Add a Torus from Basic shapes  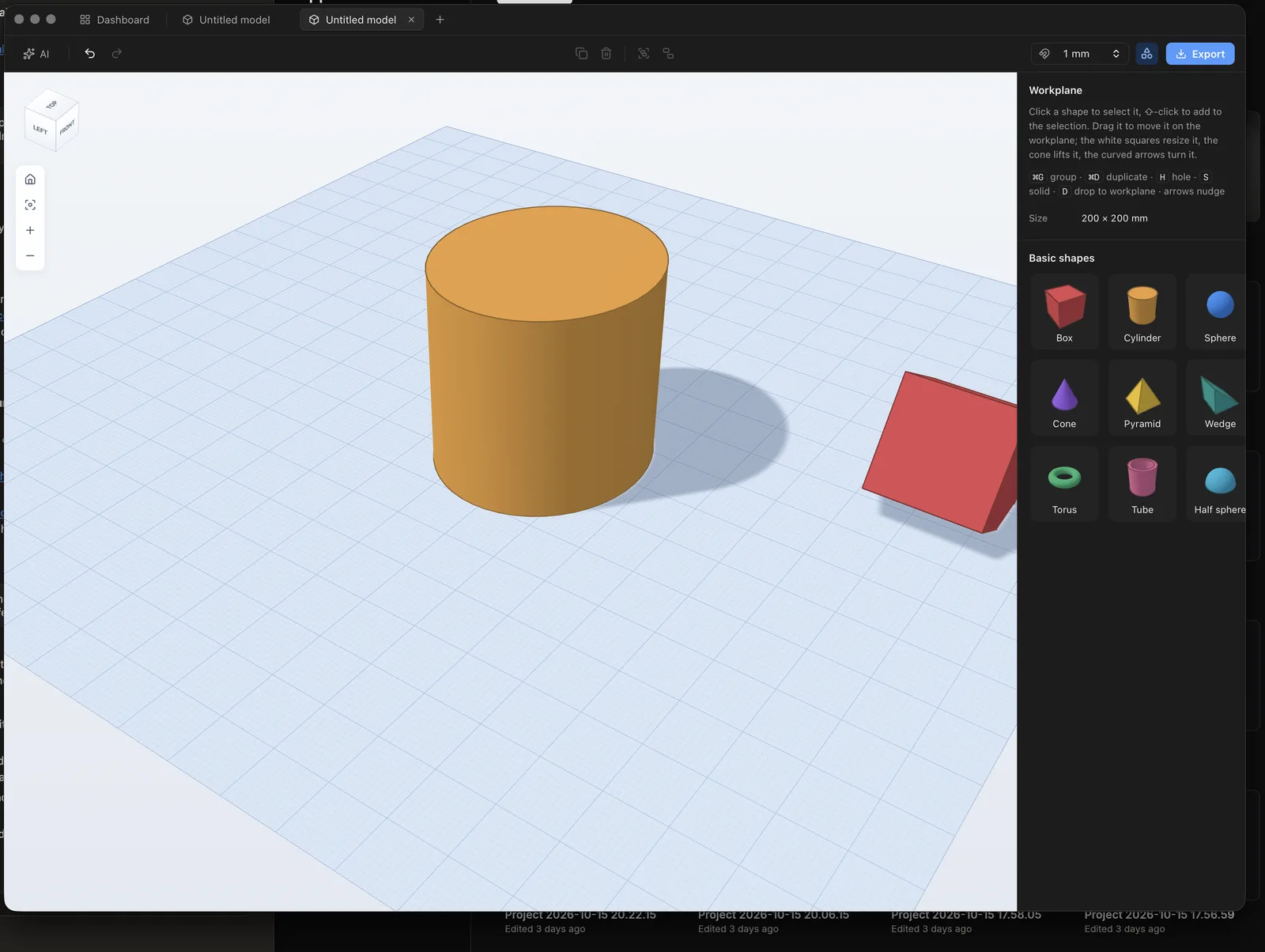click(x=1064, y=484)
